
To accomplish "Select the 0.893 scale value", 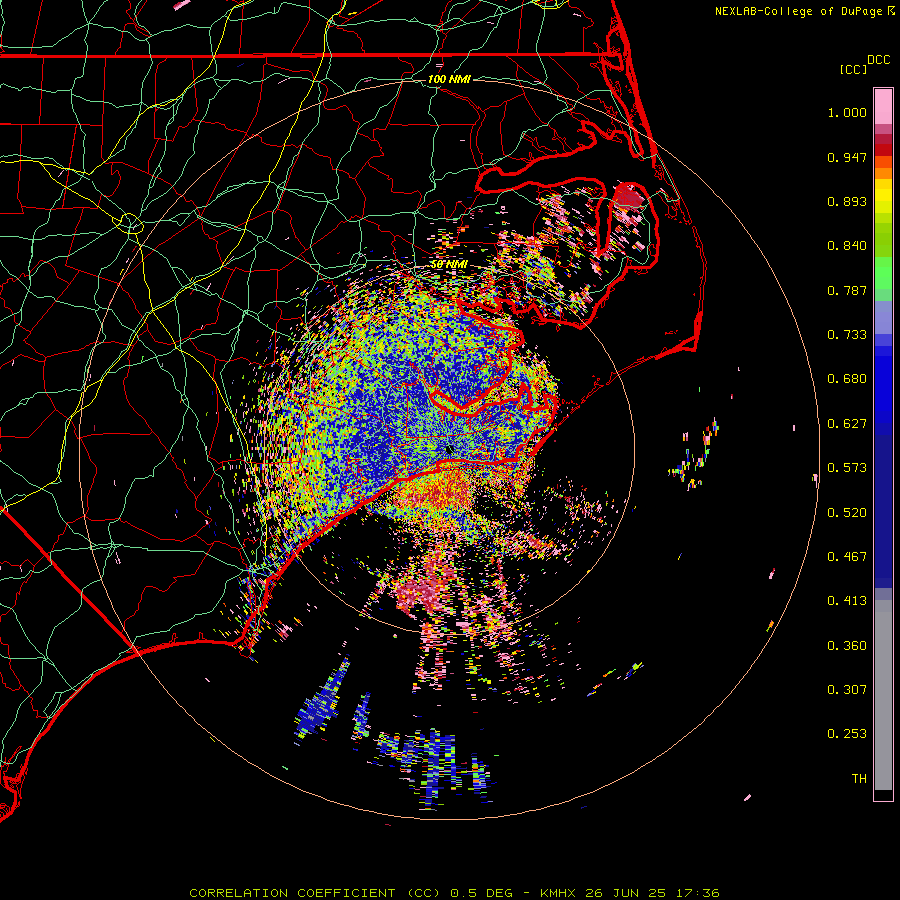I will pyautogui.click(x=847, y=201).
